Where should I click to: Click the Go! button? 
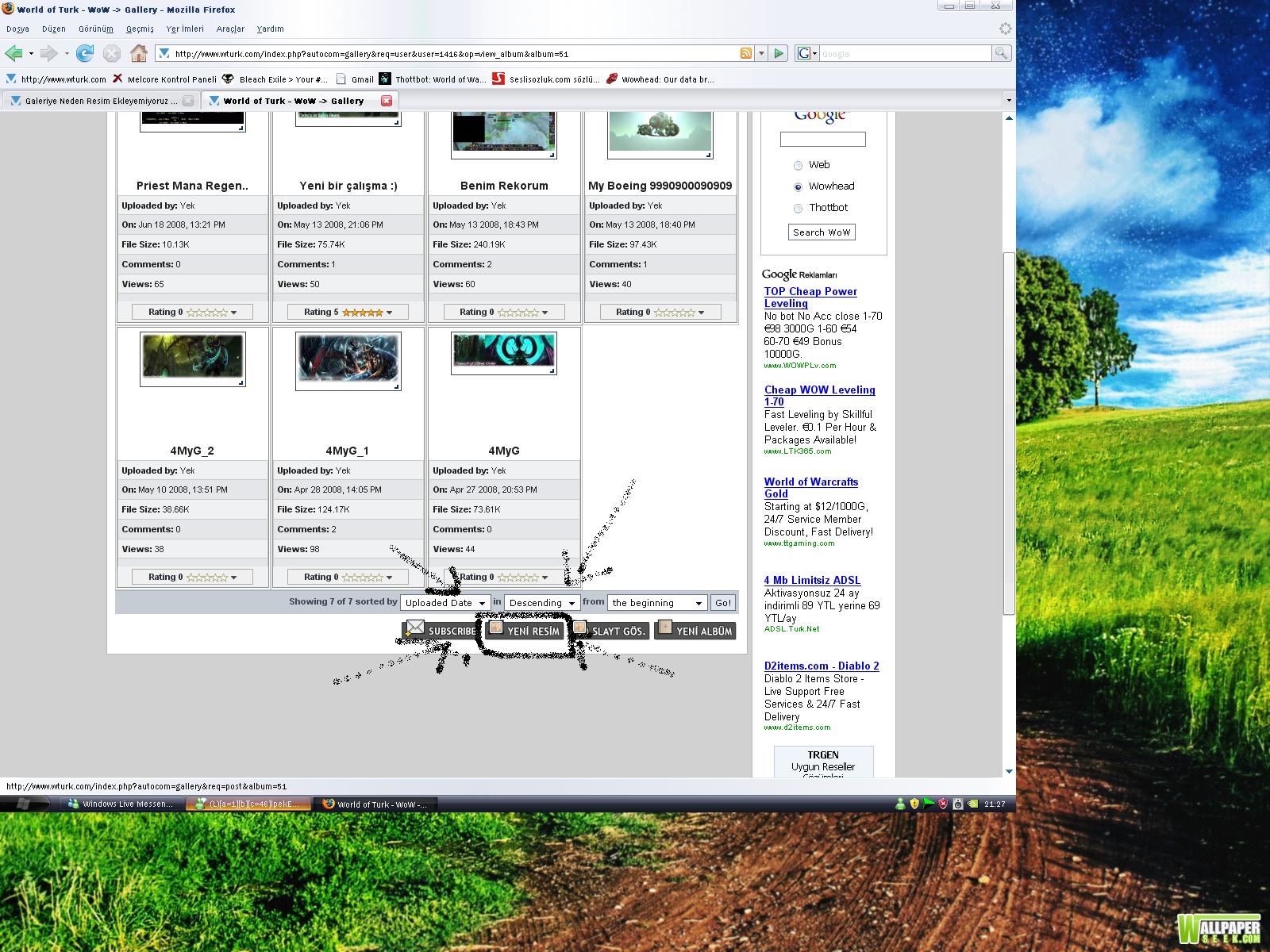click(723, 603)
